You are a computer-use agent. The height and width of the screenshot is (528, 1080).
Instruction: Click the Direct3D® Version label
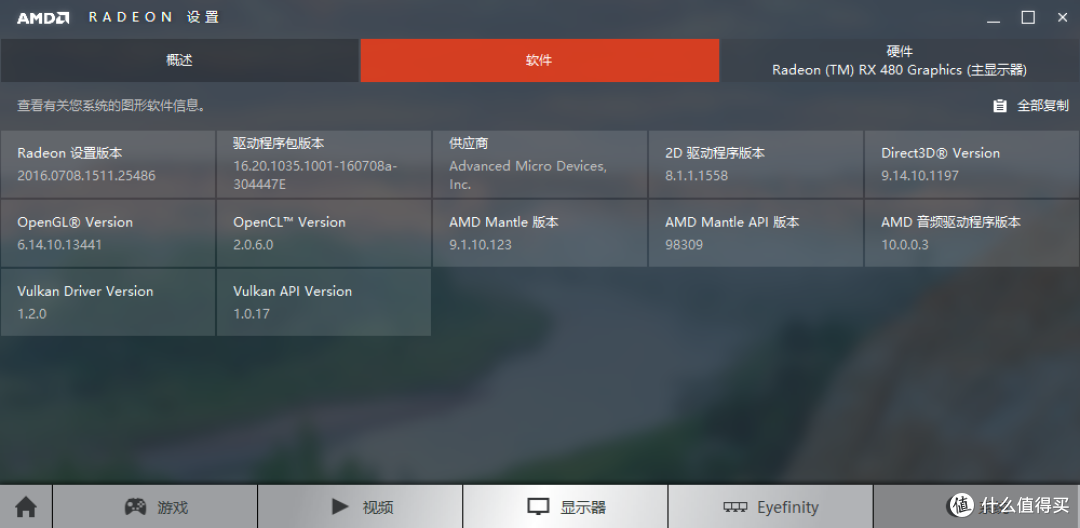(x=940, y=153)
